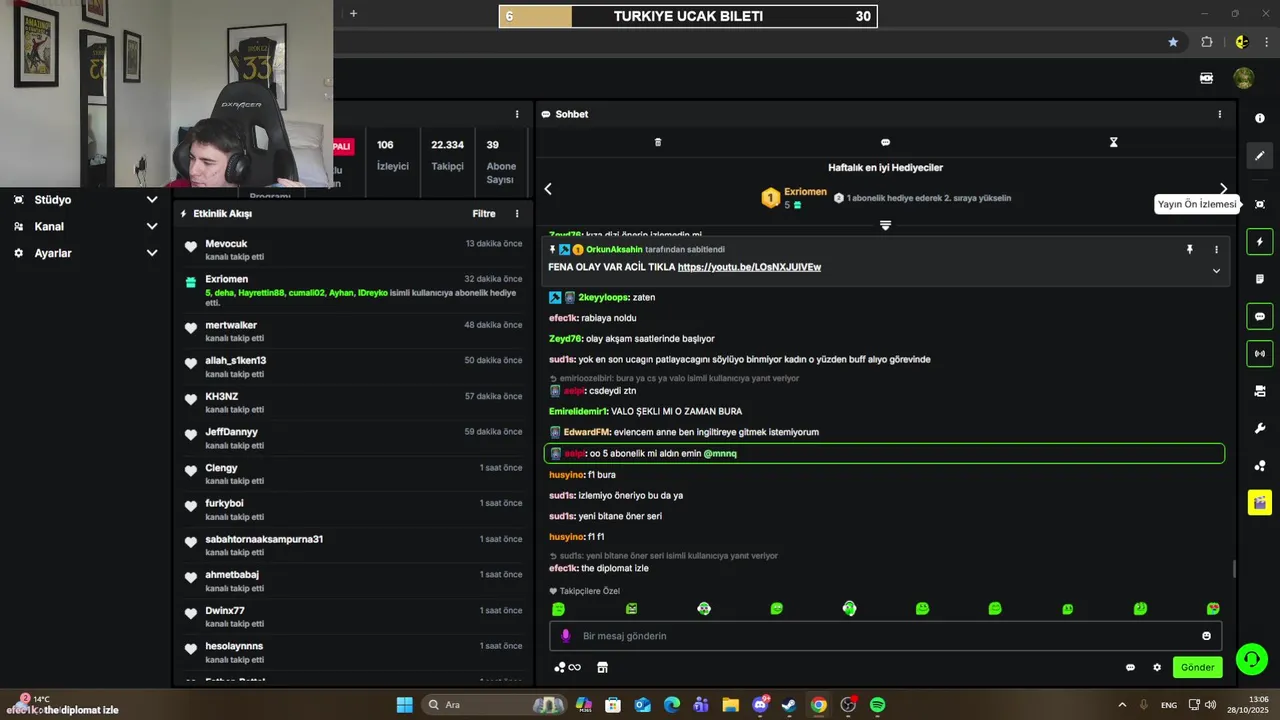Expand the pinned message chevron

click(x=1216, y=270)
